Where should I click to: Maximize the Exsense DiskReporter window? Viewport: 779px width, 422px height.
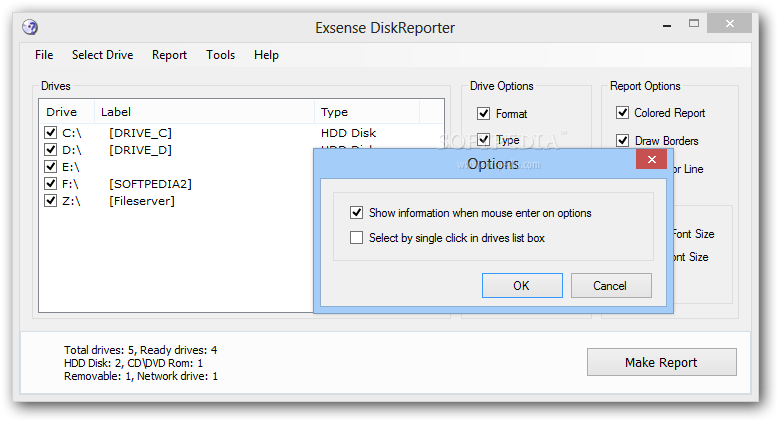point(694,23)
